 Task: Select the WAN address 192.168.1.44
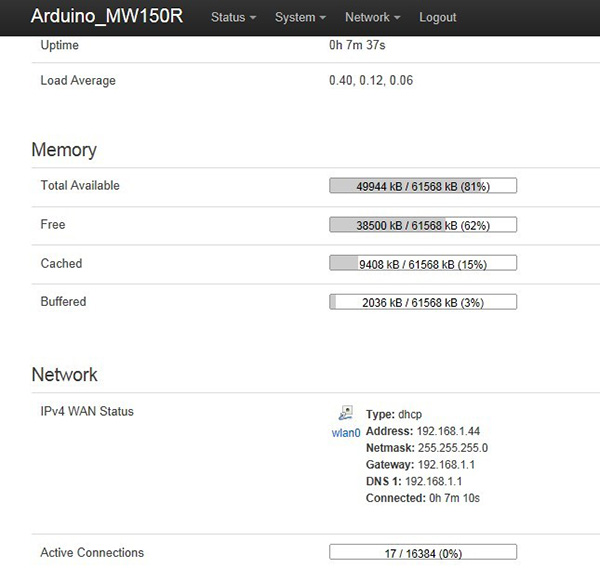pyautogui.click(x=447, y=431)
